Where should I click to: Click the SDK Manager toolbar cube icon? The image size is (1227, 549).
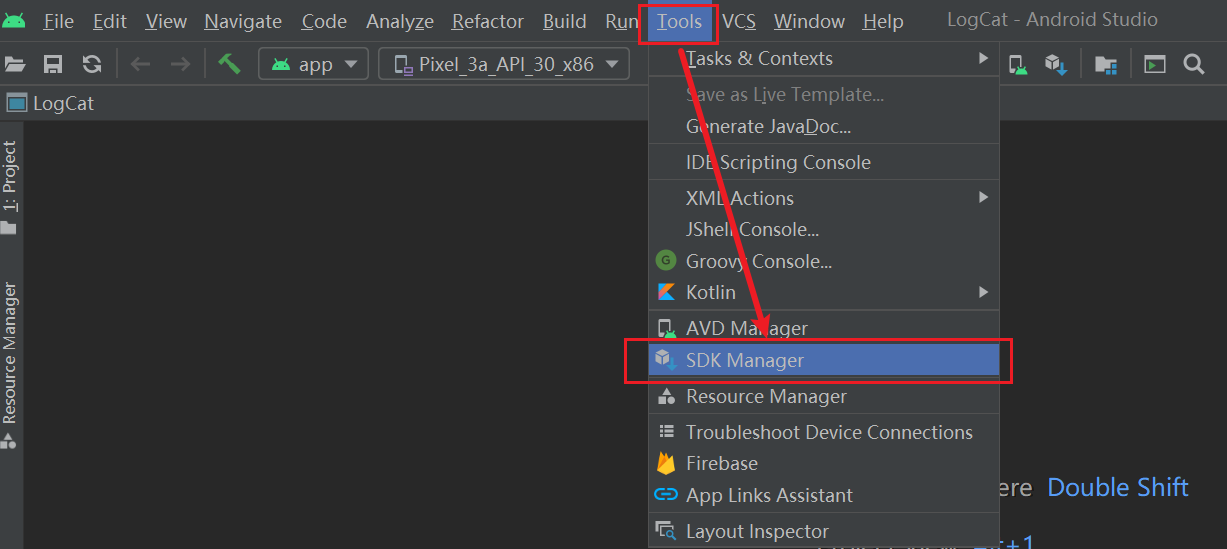tap(1056, 65)
